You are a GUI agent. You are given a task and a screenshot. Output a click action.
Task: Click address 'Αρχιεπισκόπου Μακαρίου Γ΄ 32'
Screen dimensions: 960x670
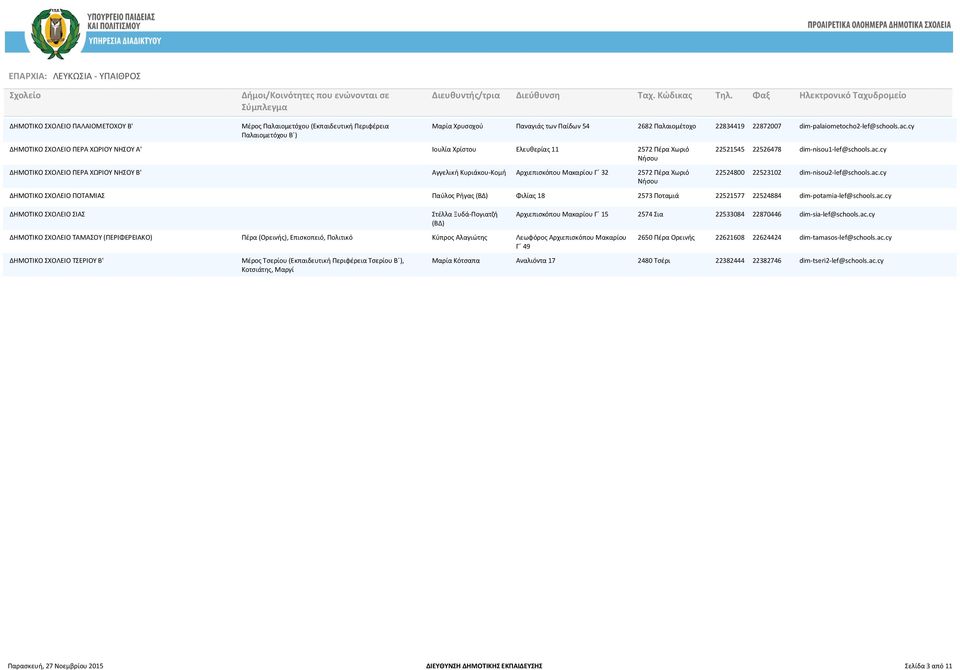[562, 173]
